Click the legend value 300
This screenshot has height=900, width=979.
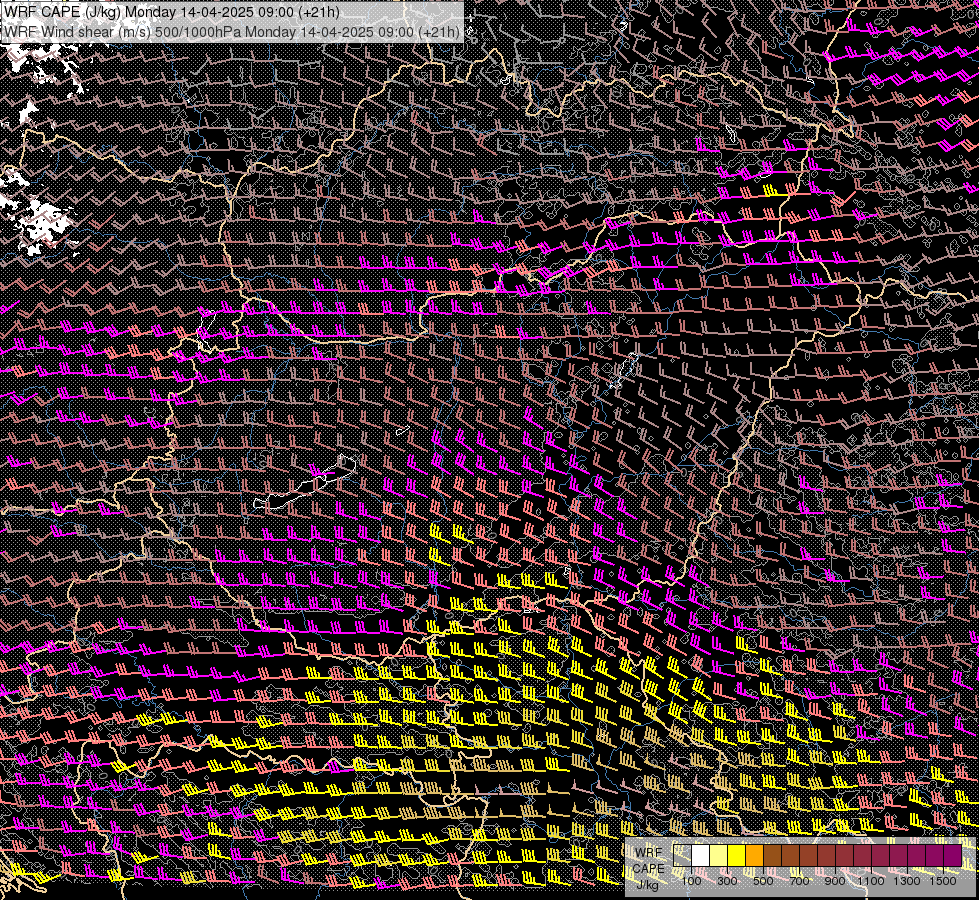pos(727,881)
